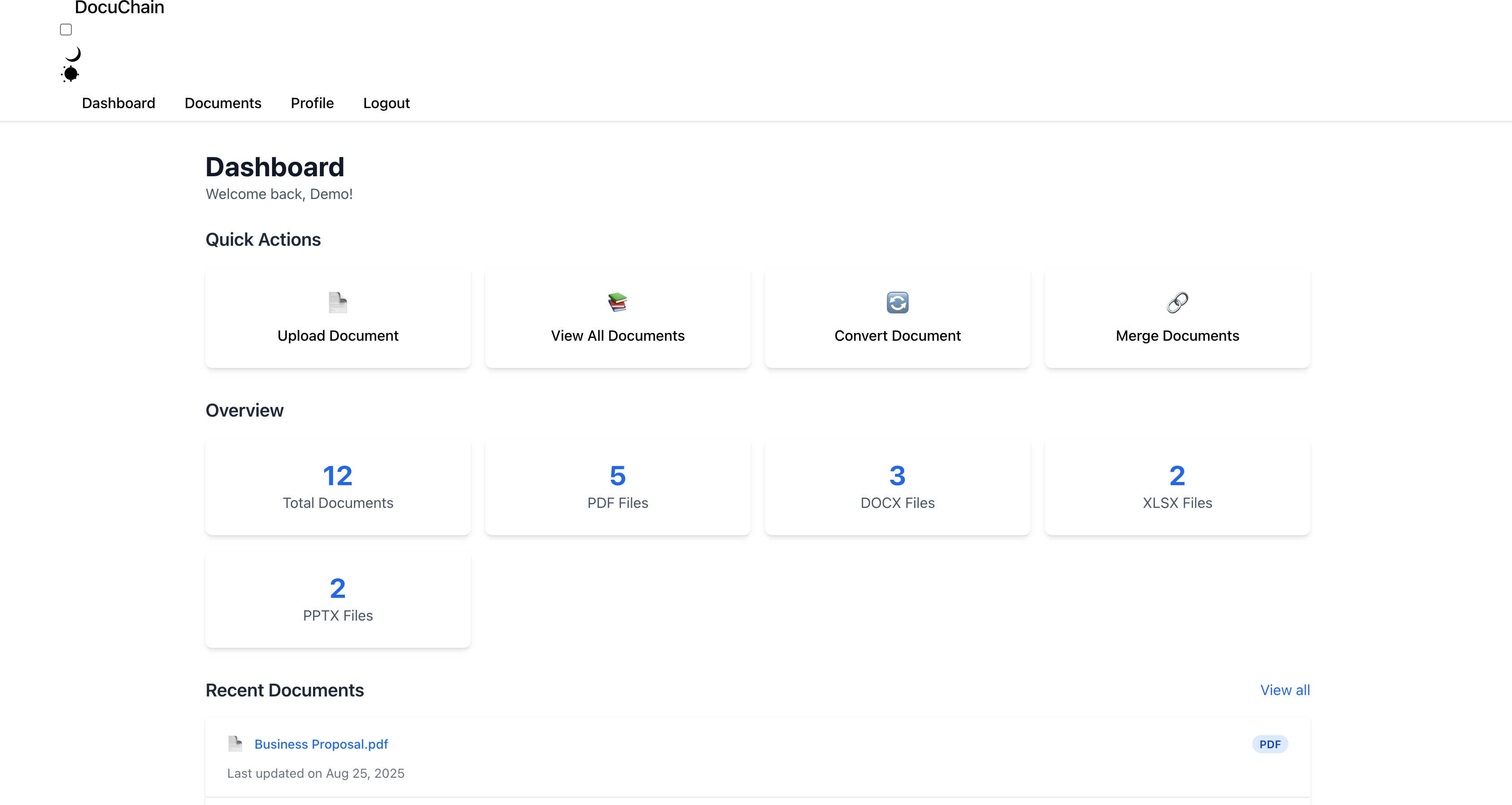Open the Dashboard nav item
This screenshot has width=1512, height=805.
click(x=119, y=103)
